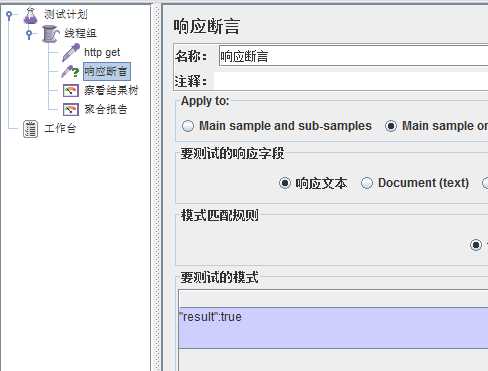Select the http get tree item

(x=102, y=52)
